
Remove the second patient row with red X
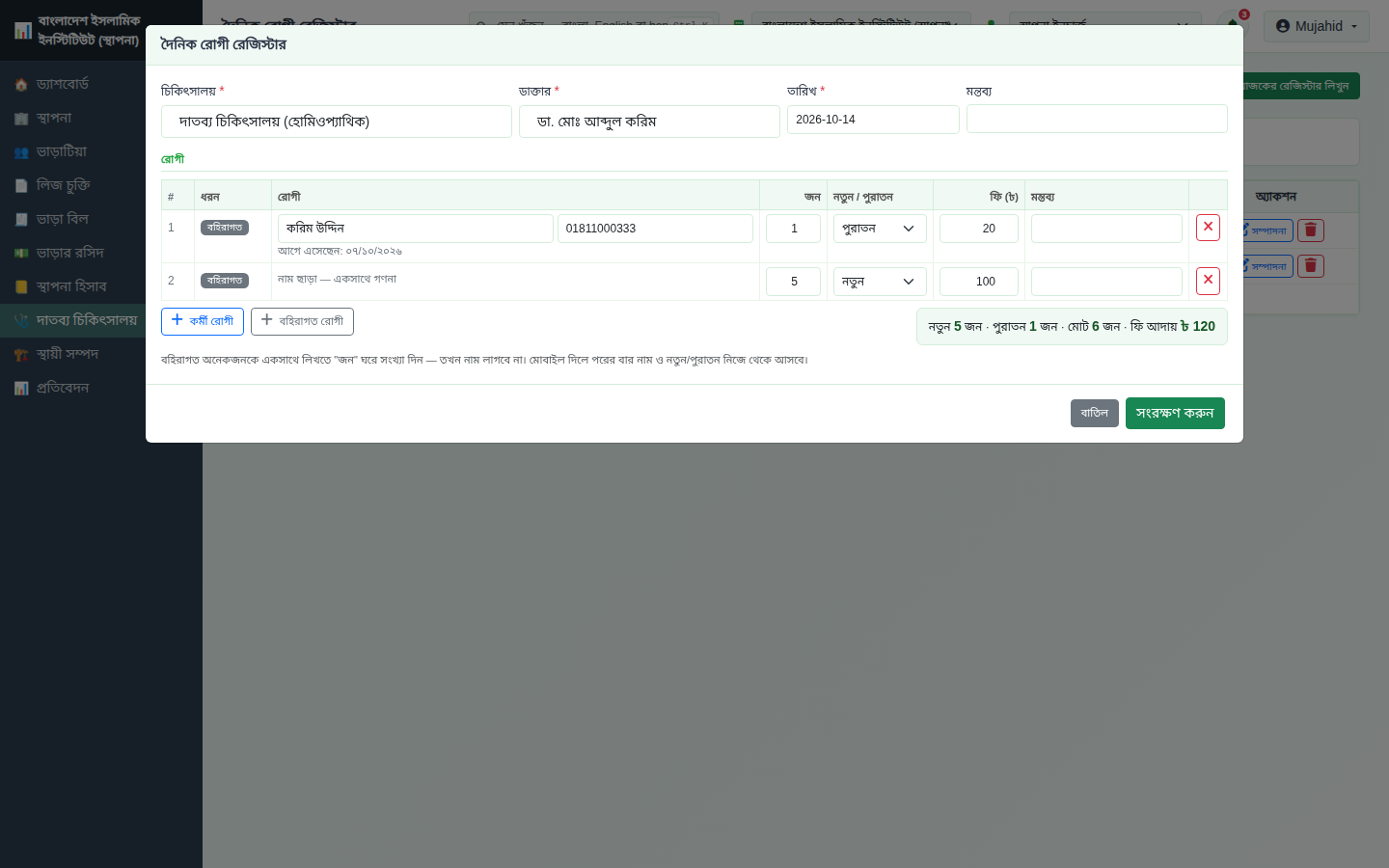1208,281
